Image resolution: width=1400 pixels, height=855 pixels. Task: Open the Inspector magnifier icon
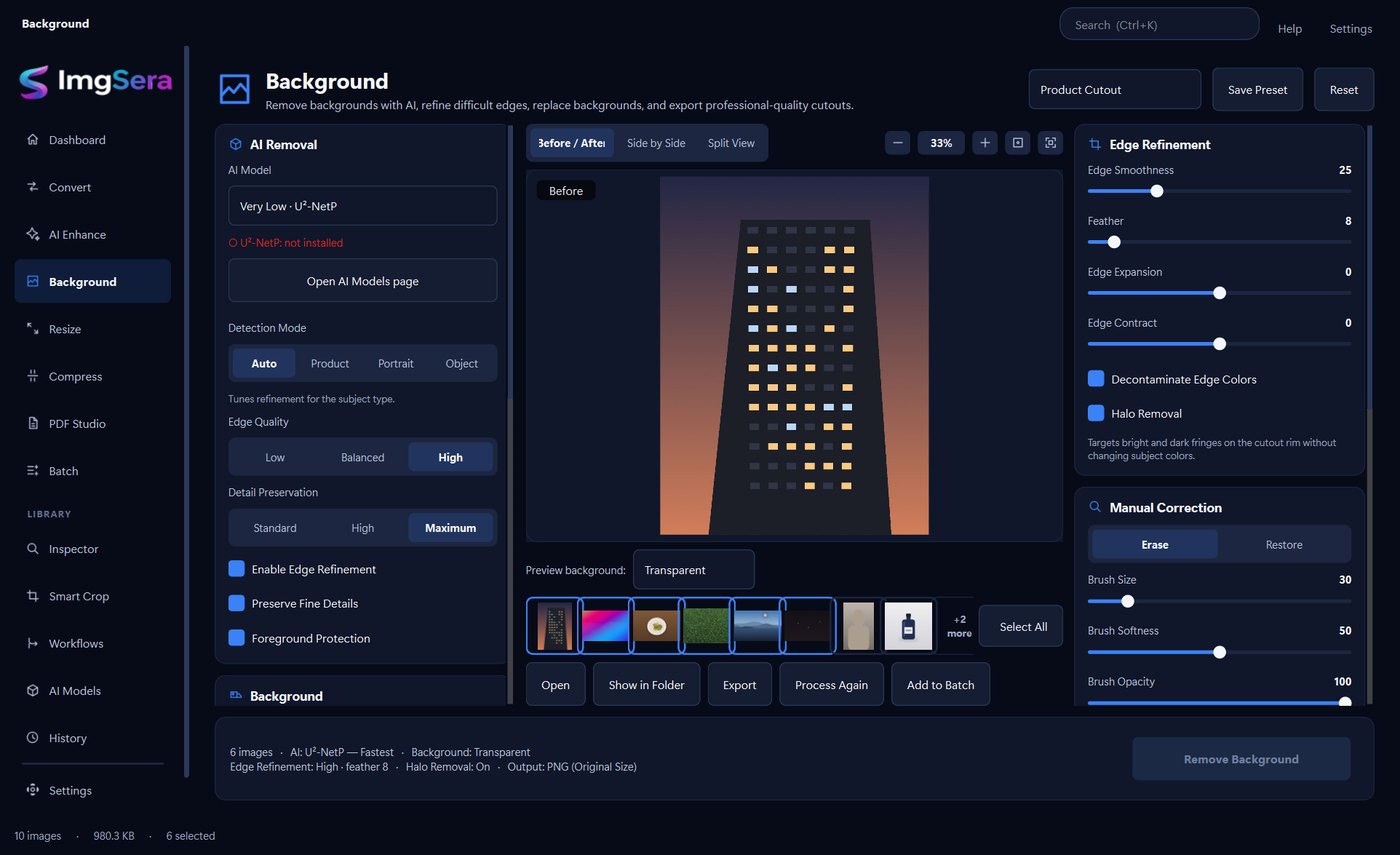(x=33, y=549)
